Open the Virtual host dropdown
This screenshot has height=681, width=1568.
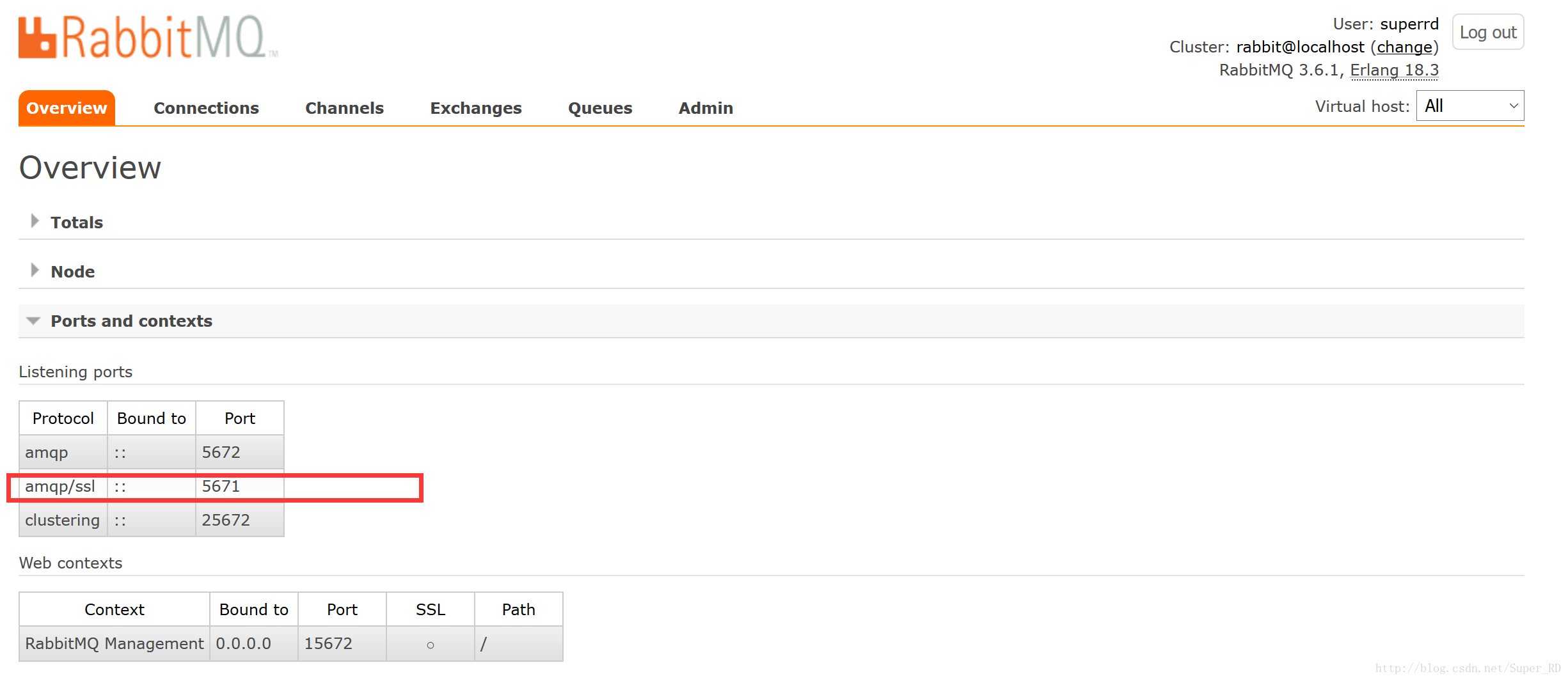(1470, 106)
